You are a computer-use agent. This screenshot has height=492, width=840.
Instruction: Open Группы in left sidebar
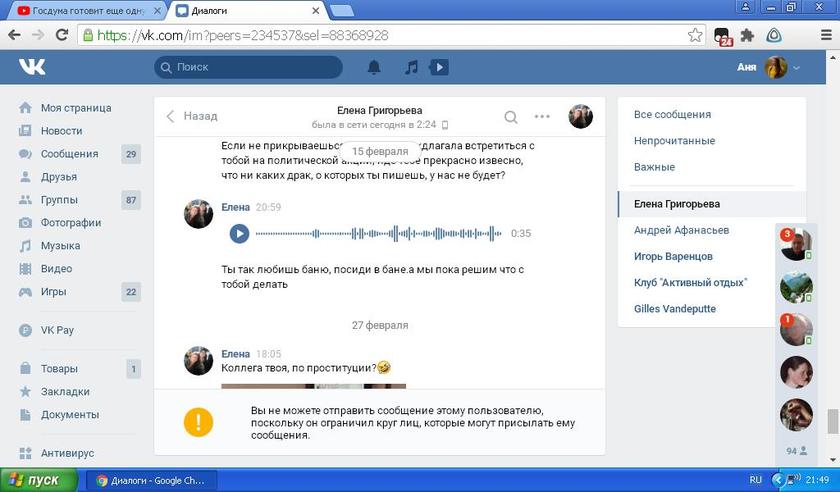tap(59, 200)
